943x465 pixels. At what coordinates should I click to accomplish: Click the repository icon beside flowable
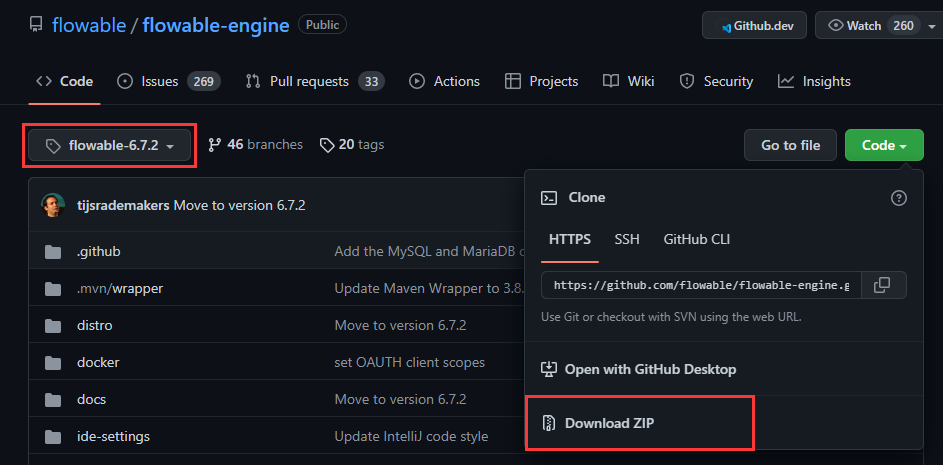coord(36,25)
